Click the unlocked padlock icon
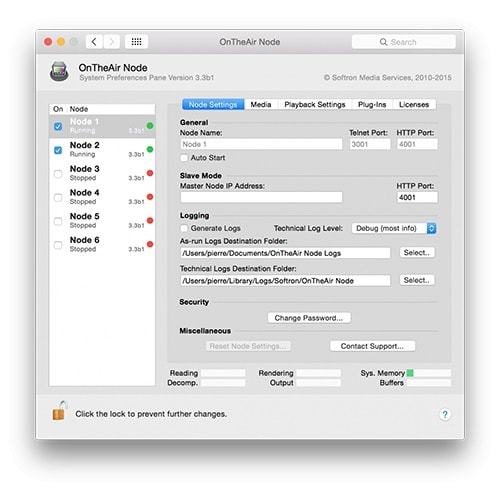This screenshot has height=500, width=500. pyautogui.click(x=60, y=411)
